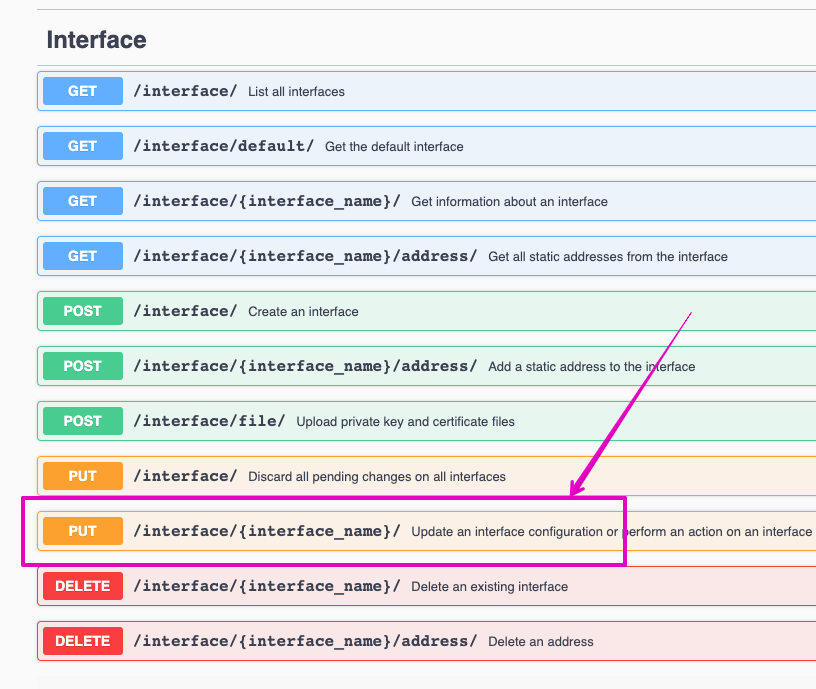The height and width of the screenshot is (689, 816).
Task: Click 'Add a static address to the interface' text
Action: point(591,367)
